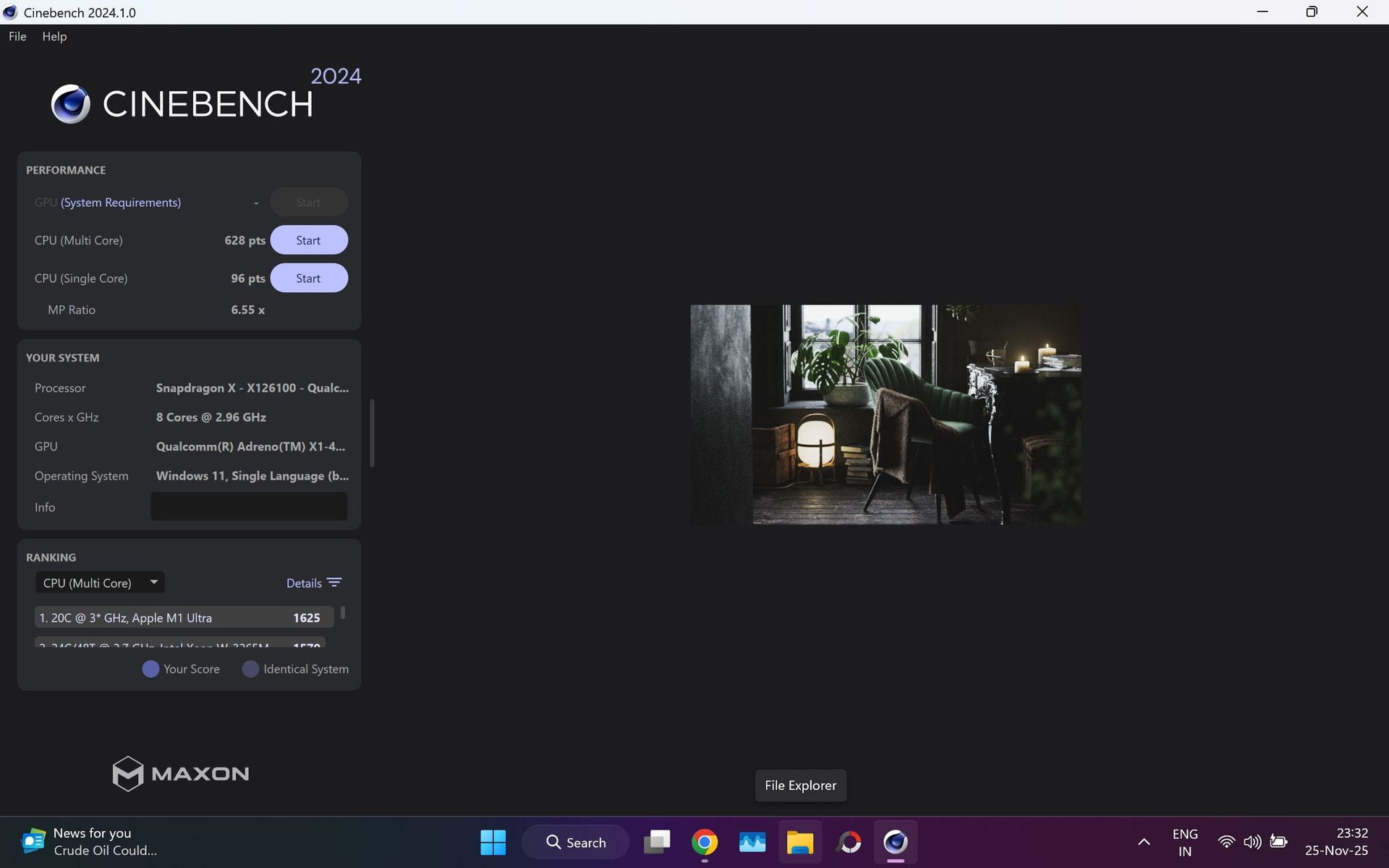Open the Details filter icon
The height and width of the screenshot is (868, 1389).
(x=334, y=583)
